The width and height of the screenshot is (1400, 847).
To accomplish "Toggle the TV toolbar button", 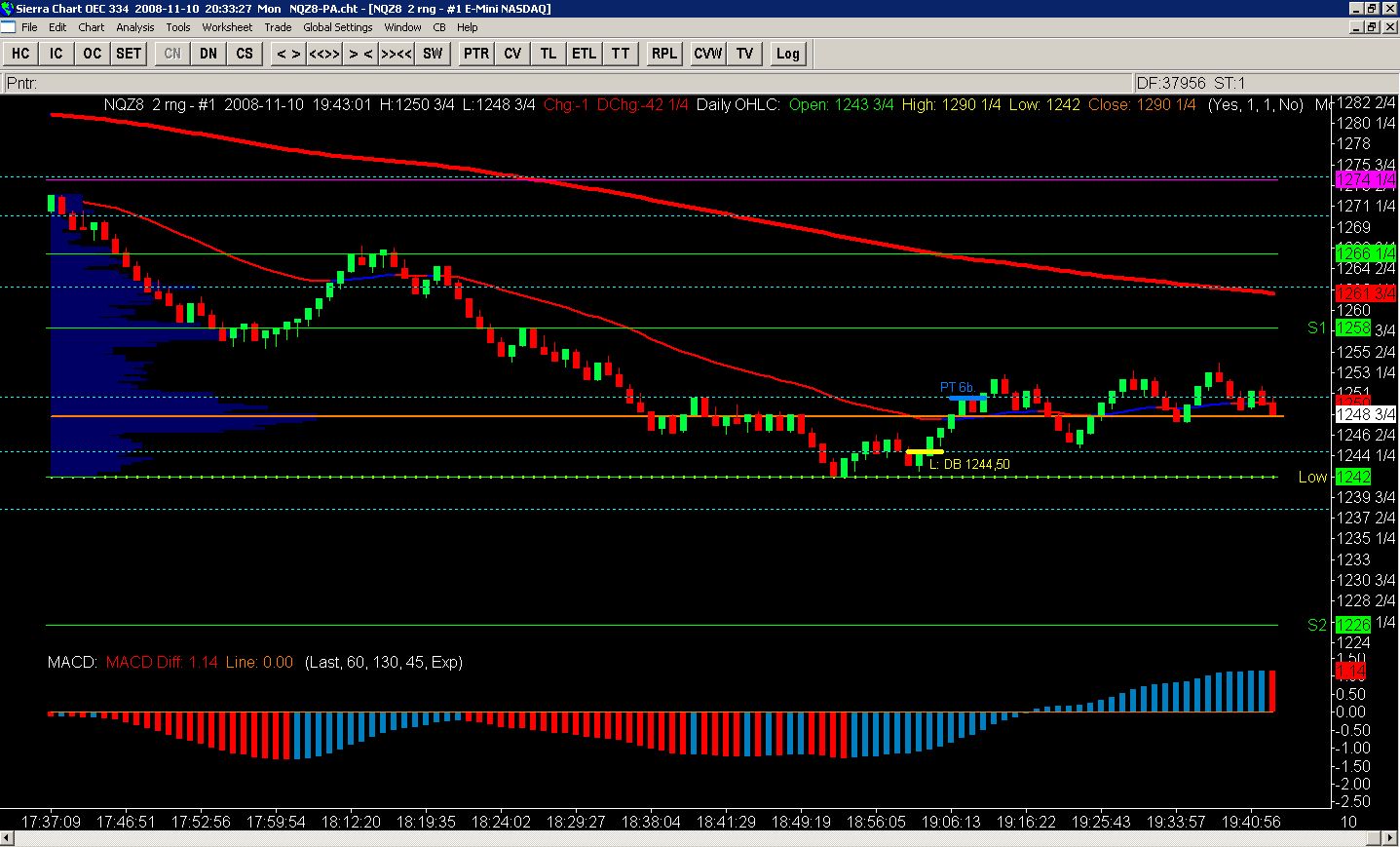I will click(744, 54).
